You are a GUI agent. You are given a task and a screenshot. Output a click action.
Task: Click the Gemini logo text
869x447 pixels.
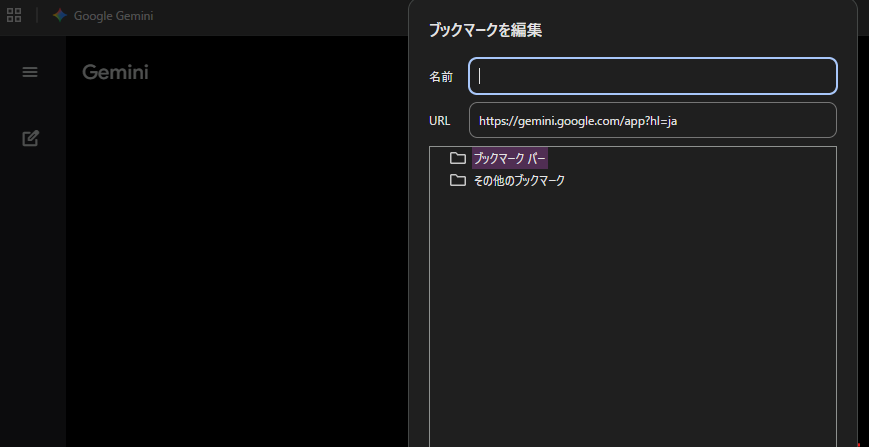[x=115, y=72]
